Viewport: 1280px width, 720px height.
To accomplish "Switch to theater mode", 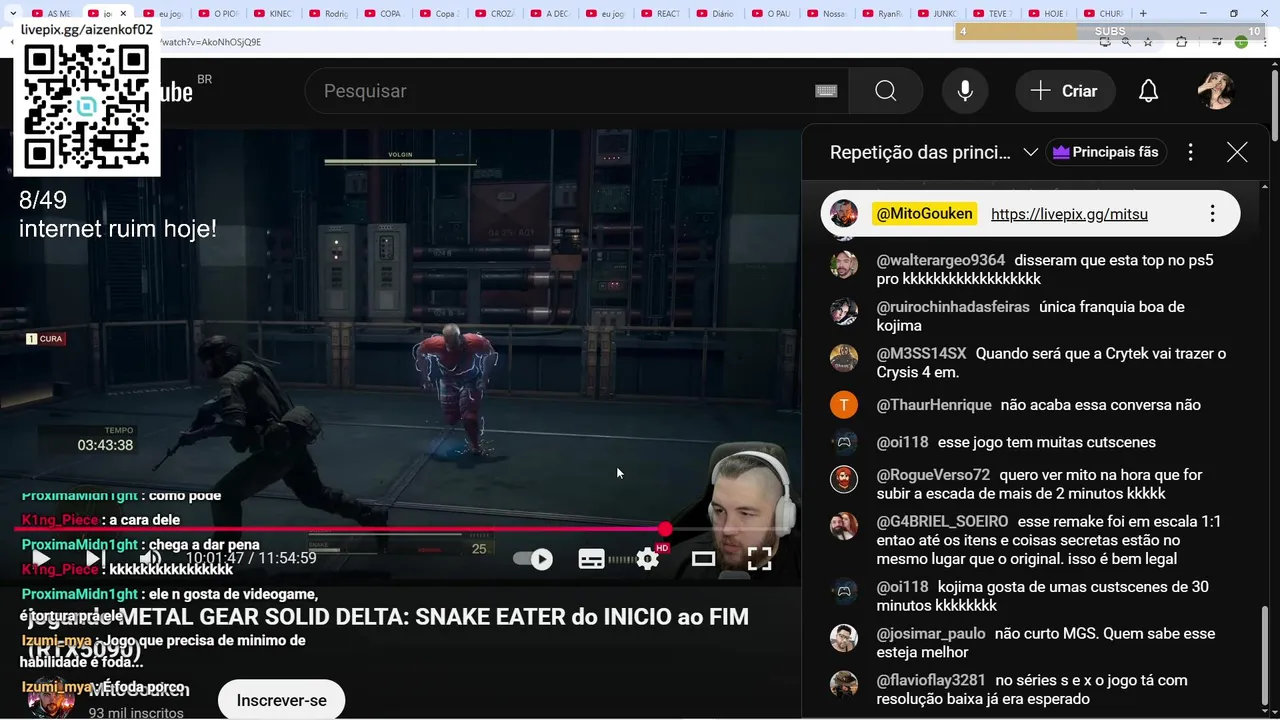I will [x=704, y=559].
